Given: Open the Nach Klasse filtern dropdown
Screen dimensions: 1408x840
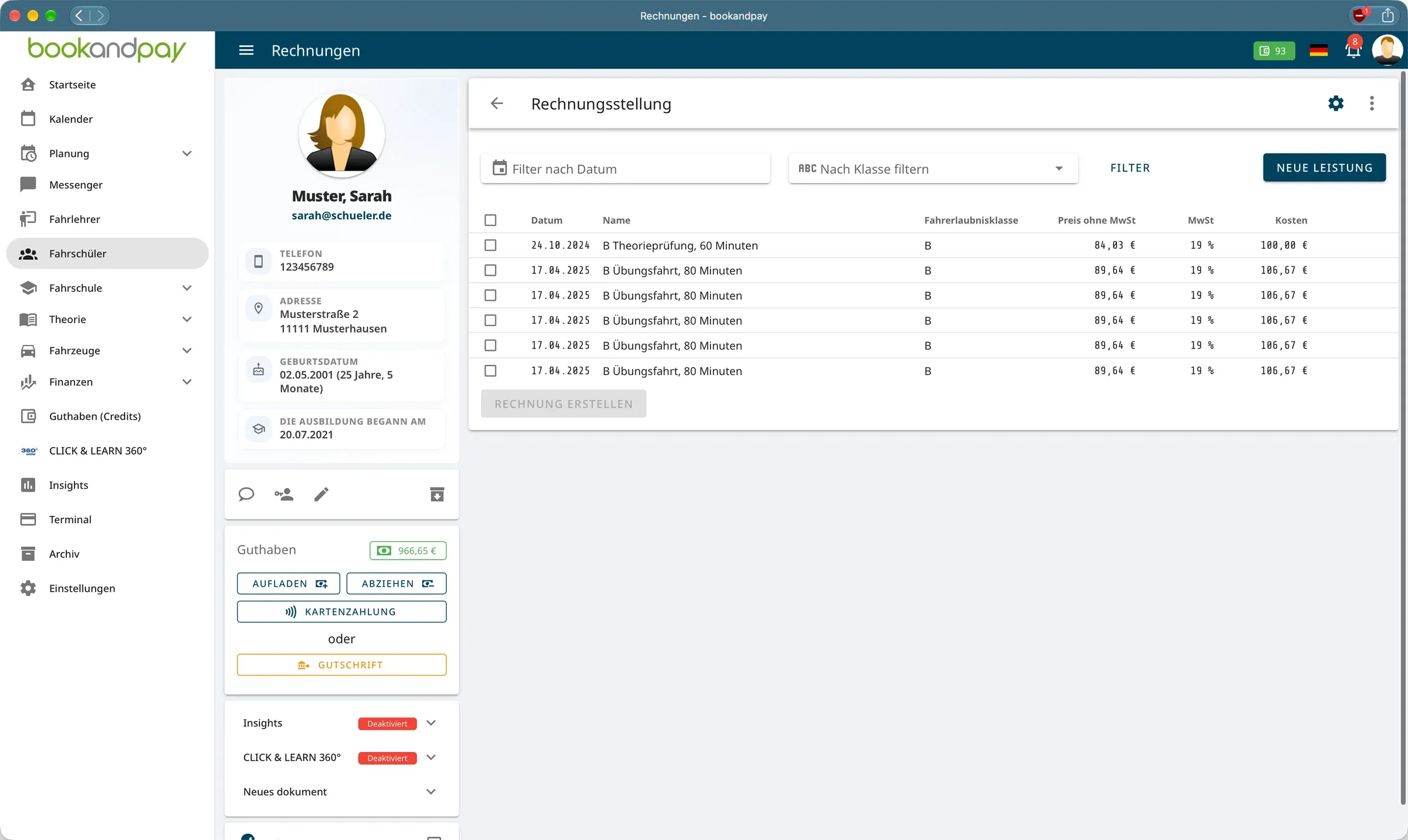Looking at the screenshot, I should pos(933,168).
